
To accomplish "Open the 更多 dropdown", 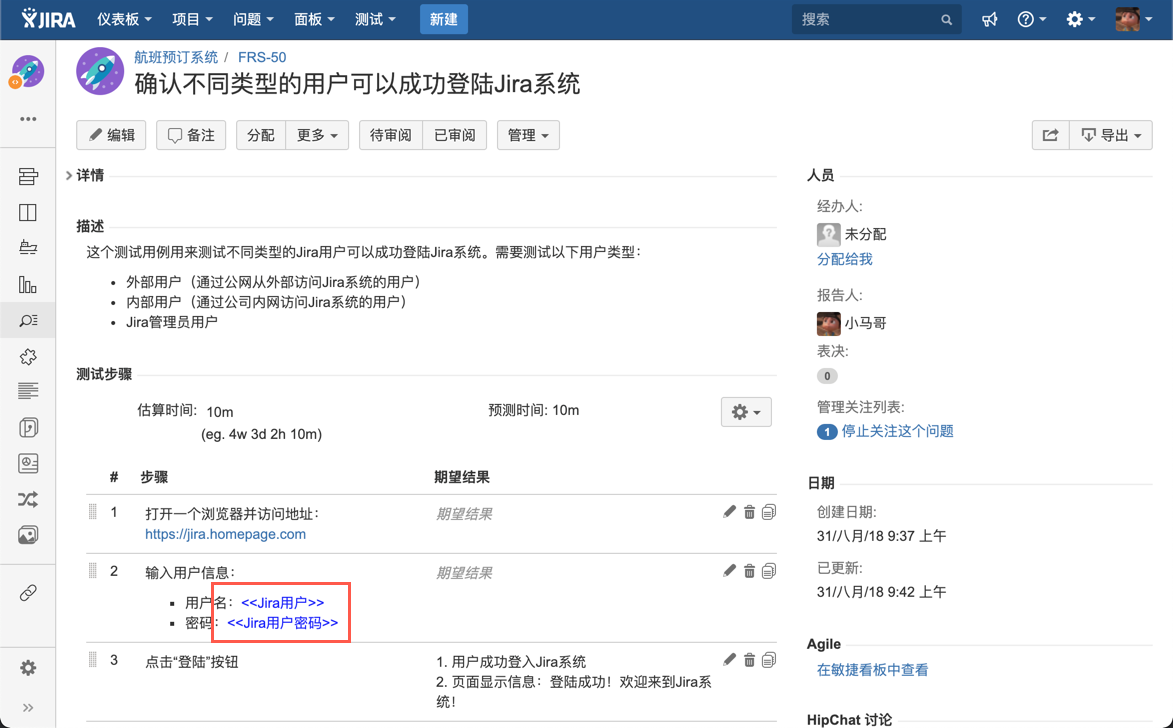I will pyautogui.click(x=317, y=135).
